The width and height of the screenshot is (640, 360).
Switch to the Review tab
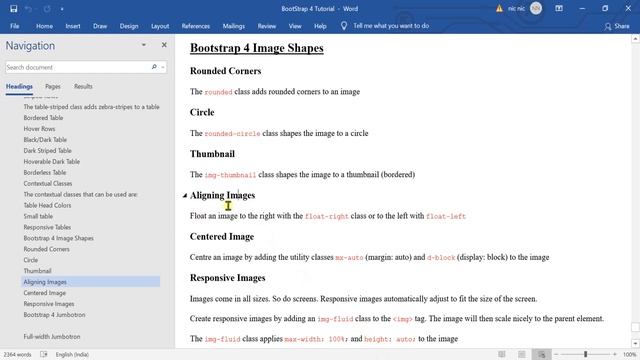click(x=267, y=26)
